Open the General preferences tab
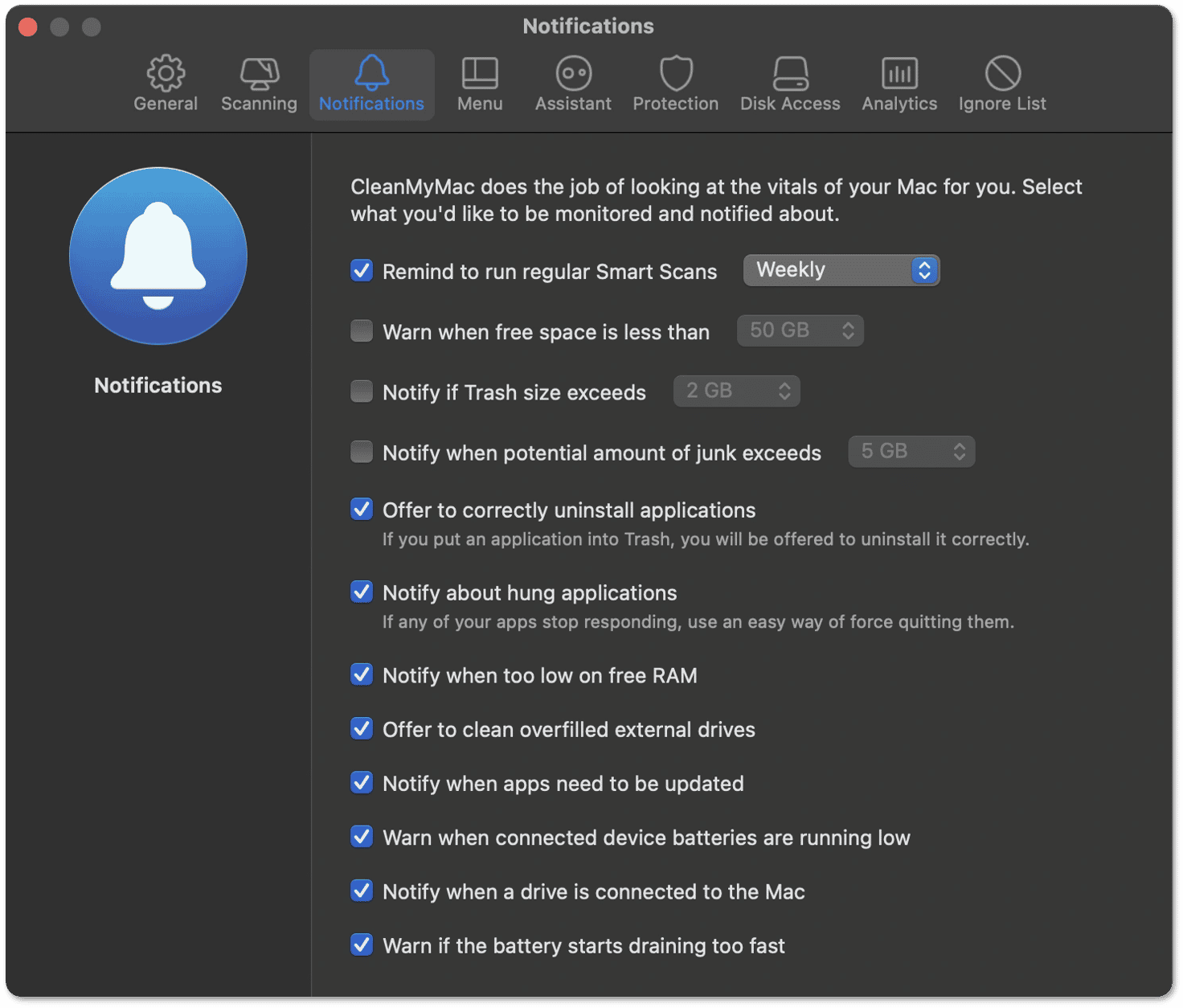This screenshot has height=1008, width=1183. (x=166, y=84)
